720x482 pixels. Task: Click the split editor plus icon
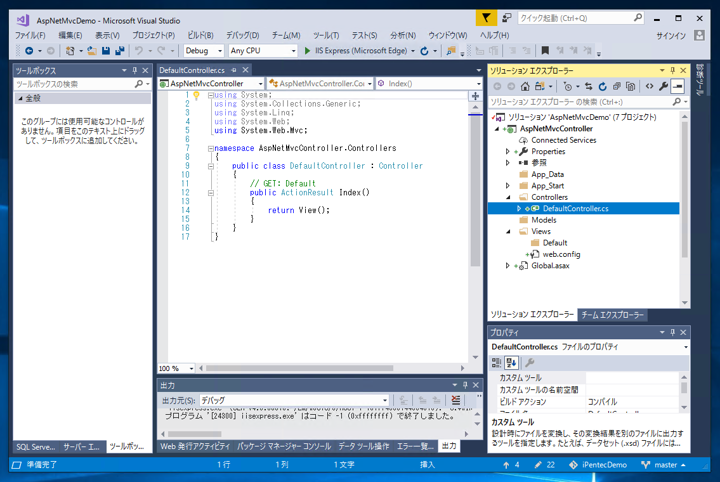tap(475, 96)
